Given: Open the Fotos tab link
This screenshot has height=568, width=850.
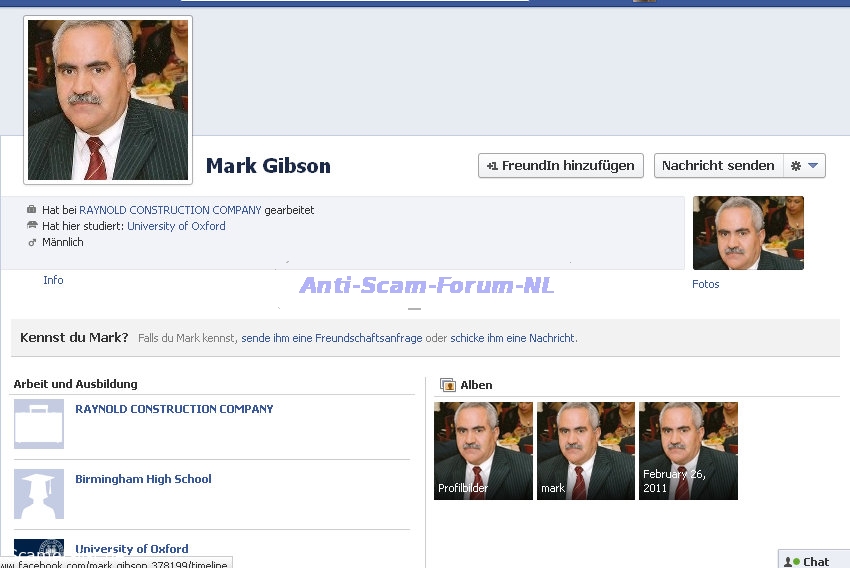Looking at the screenshot, I should [x=705, y=284].
